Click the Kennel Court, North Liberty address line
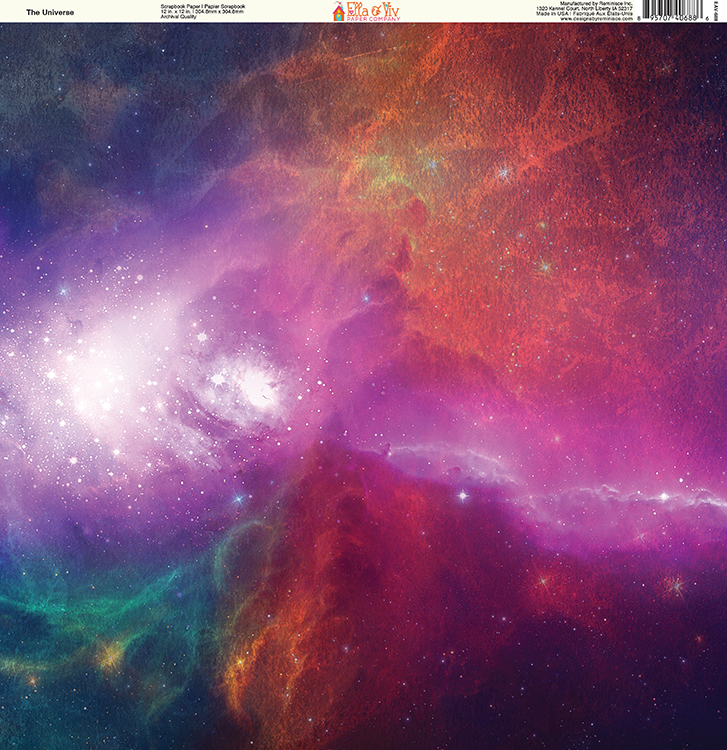The height and width of the screenshot is (750, 727). (584, 9)
